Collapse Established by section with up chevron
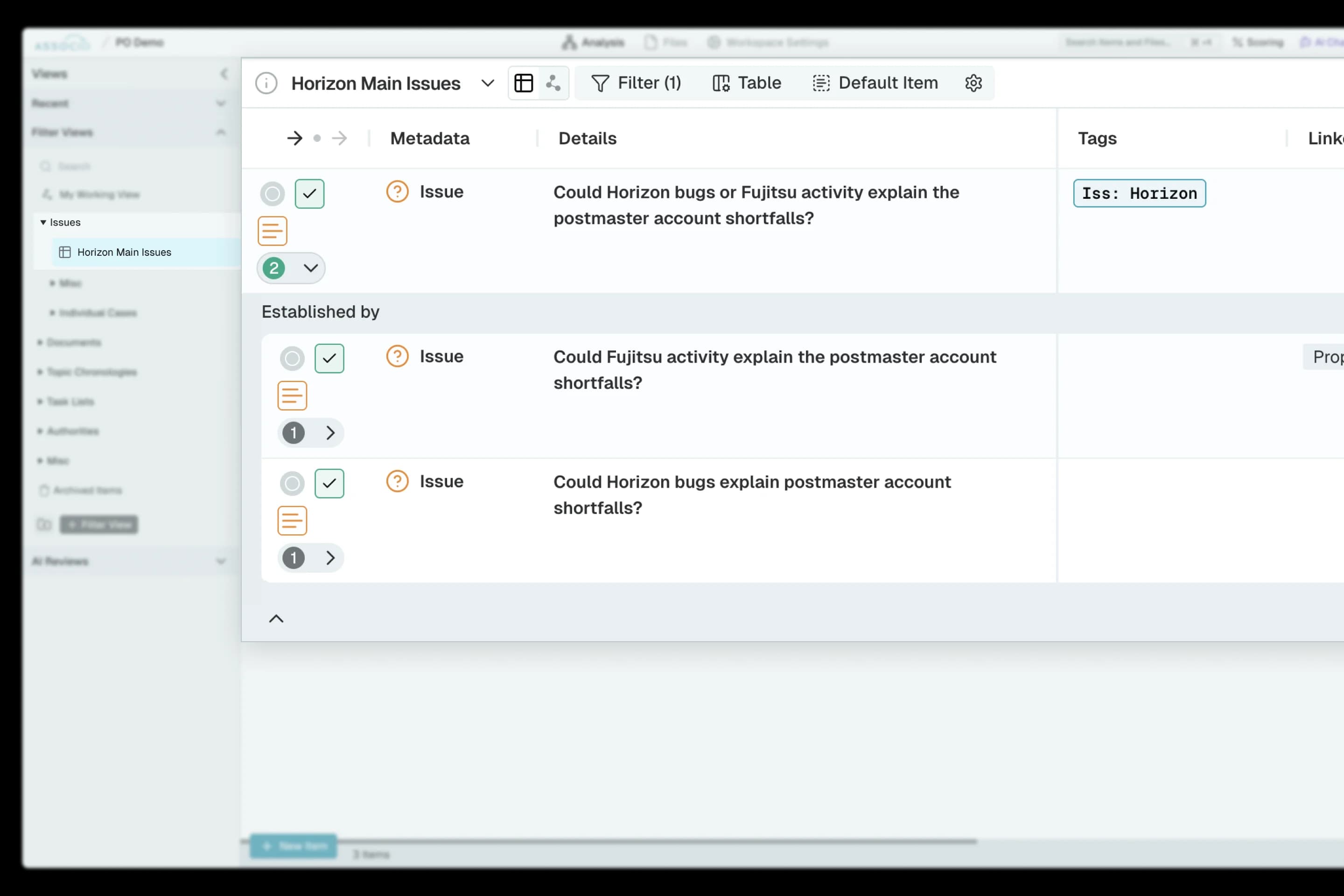This screenshot has width=1344, height=896. (x=277, y=619)
